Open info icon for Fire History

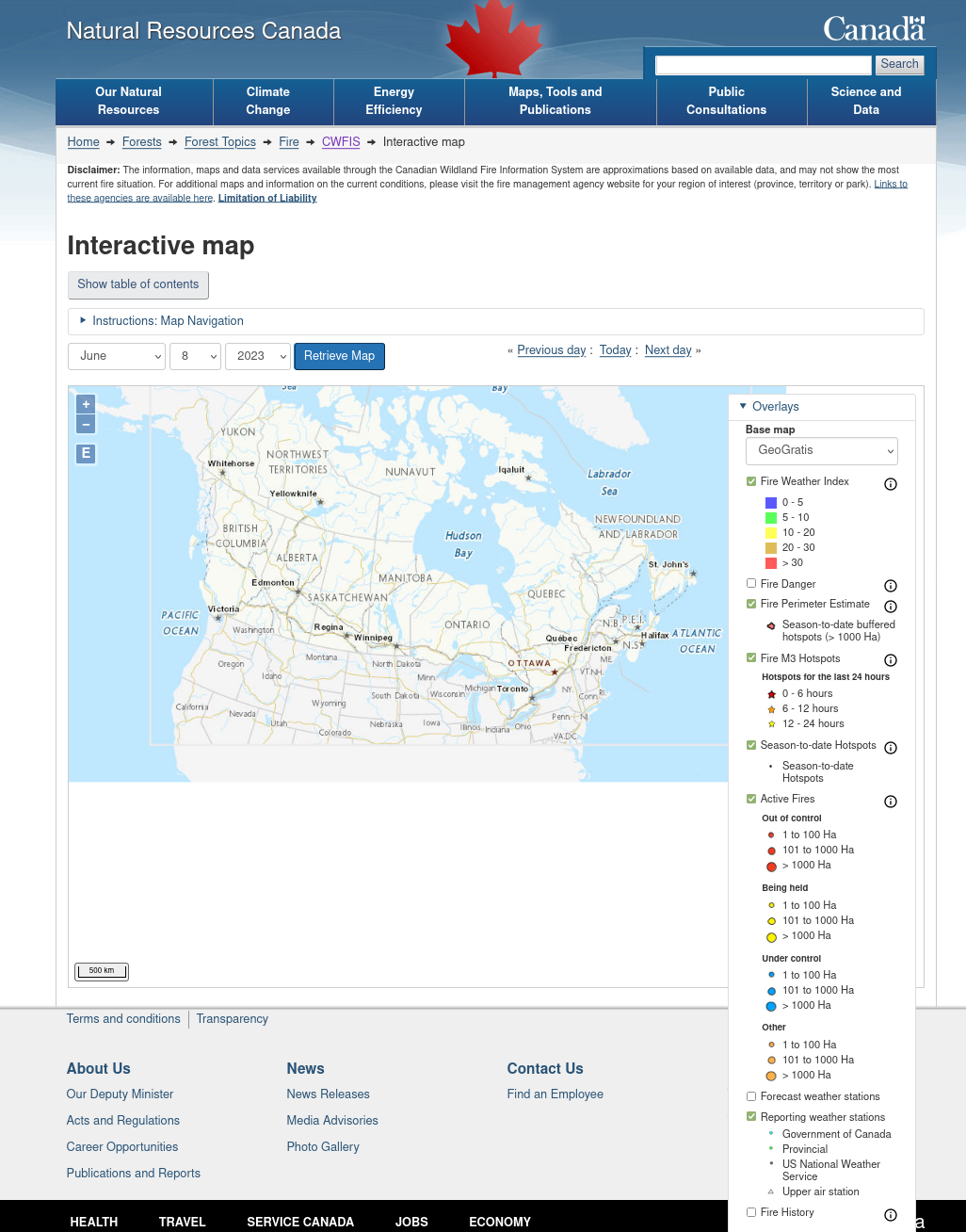[891, 1215]
